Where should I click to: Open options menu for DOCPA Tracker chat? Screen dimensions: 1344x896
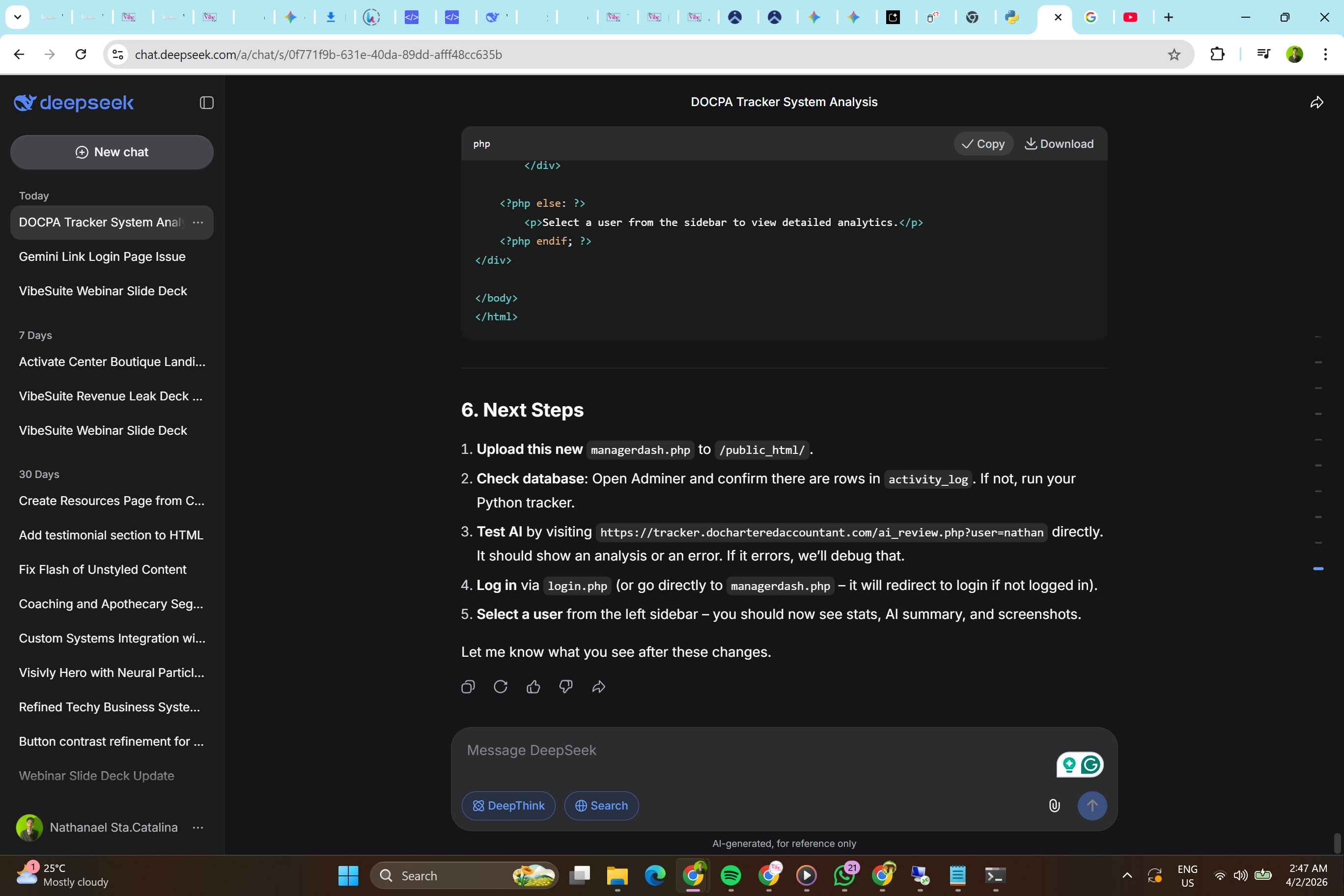coord(198,223)
